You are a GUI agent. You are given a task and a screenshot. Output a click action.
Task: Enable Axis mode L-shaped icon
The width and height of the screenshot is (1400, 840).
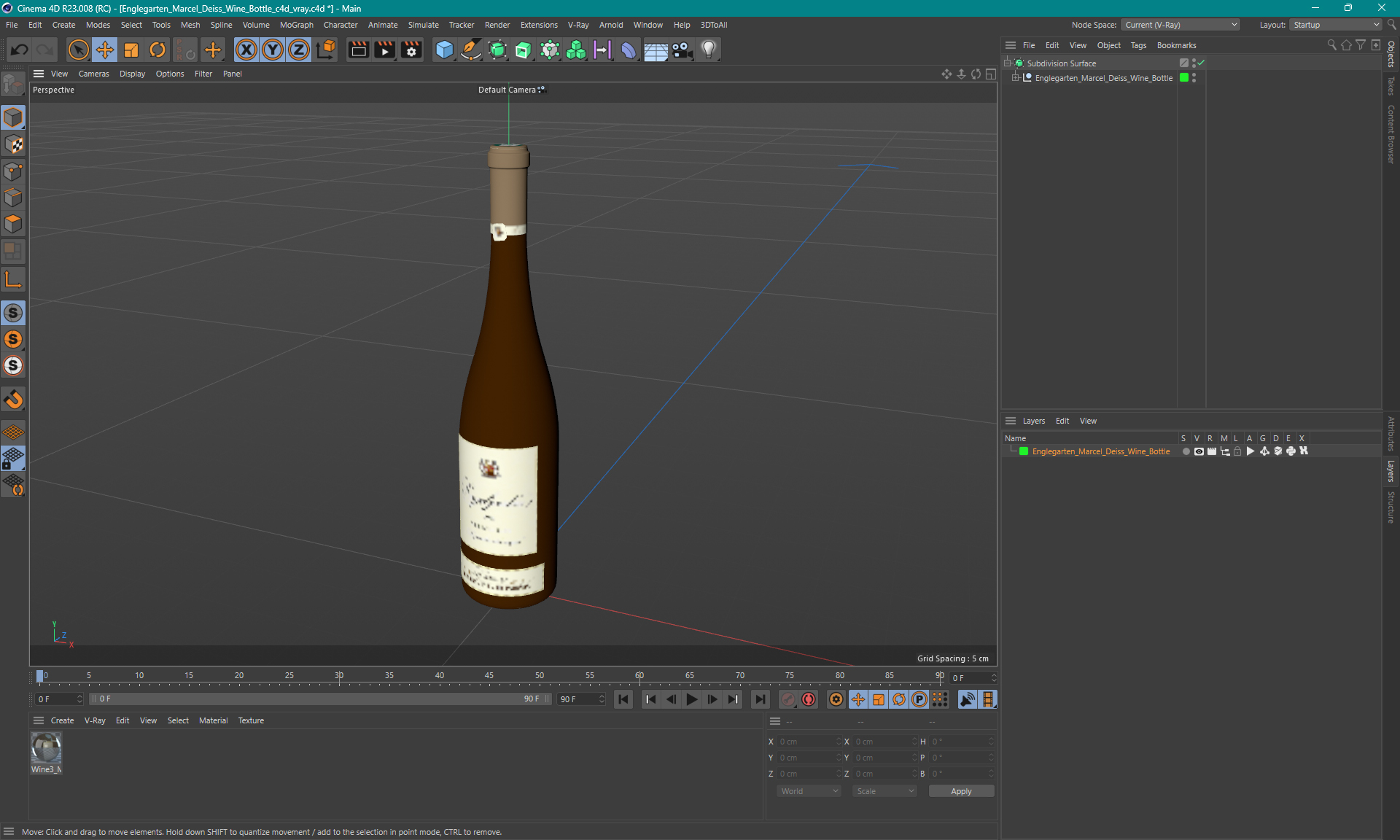[x=13, y=280]
